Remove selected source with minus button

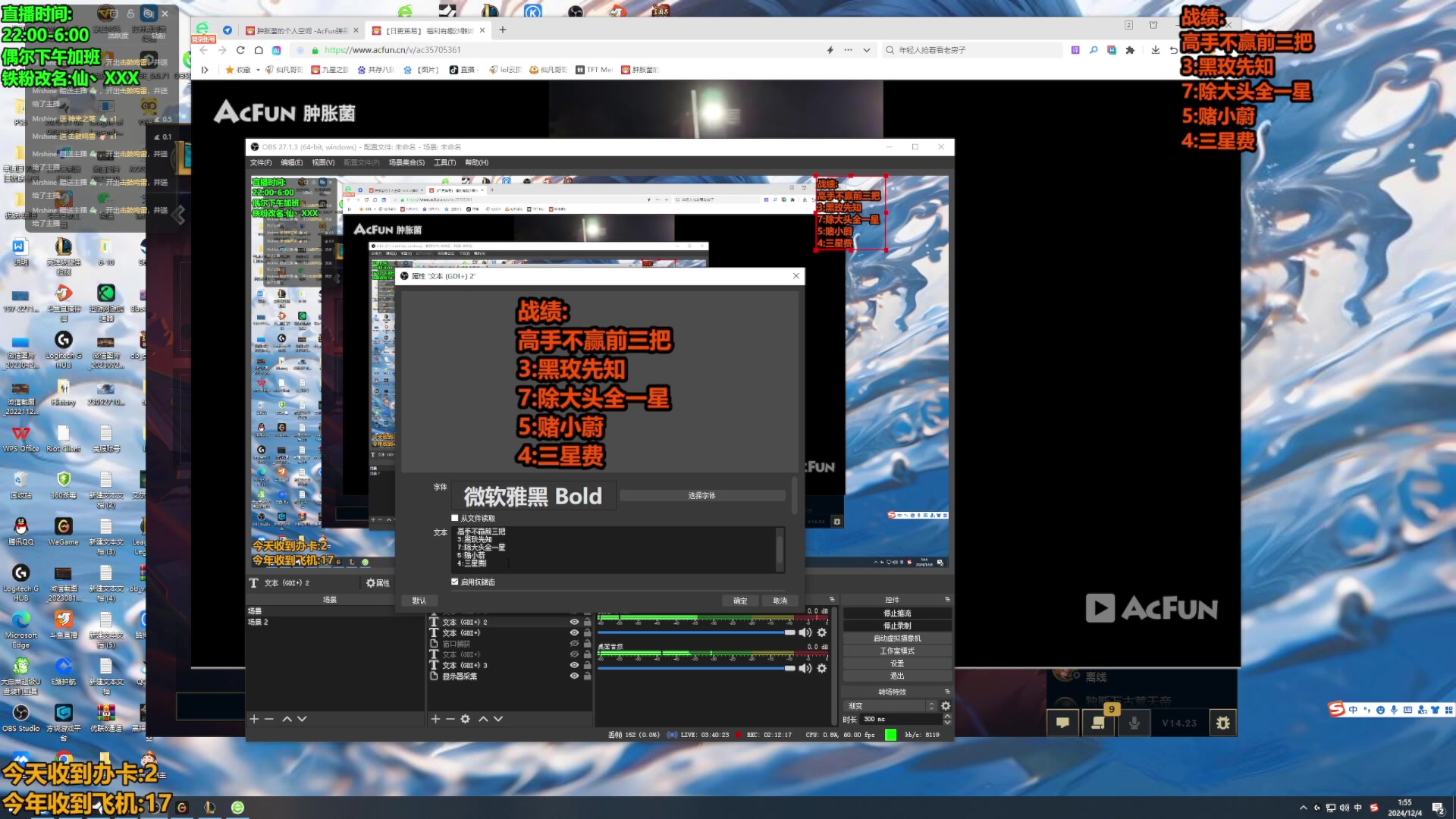point(450,719)
